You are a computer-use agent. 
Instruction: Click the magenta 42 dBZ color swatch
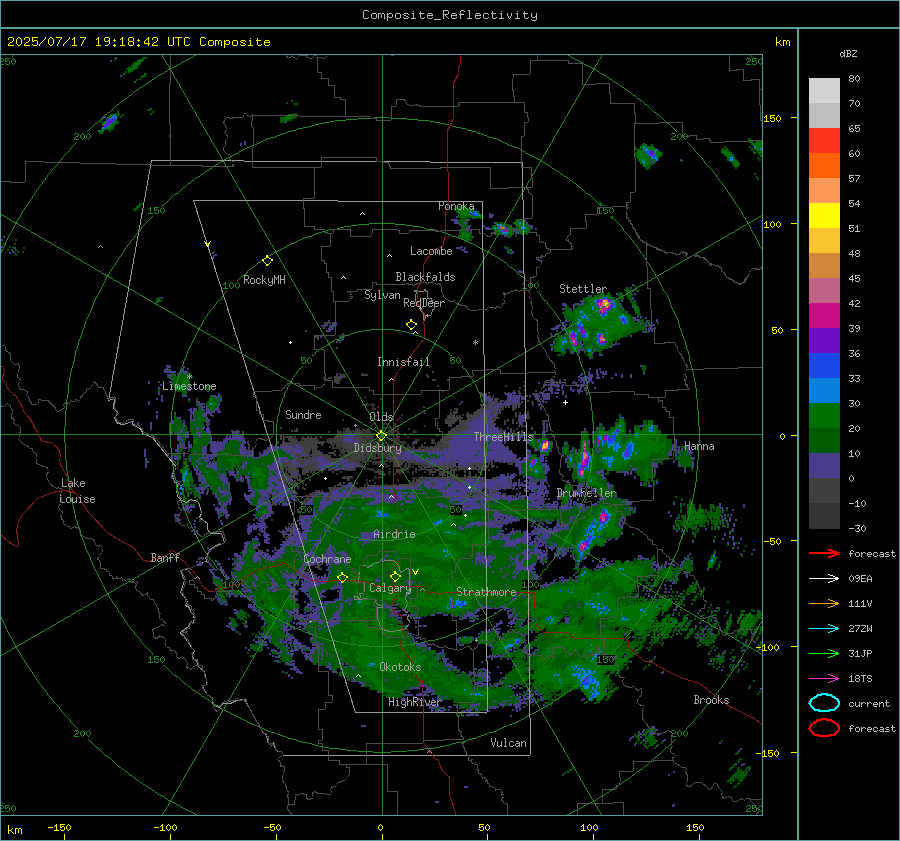tap(824, 315)
